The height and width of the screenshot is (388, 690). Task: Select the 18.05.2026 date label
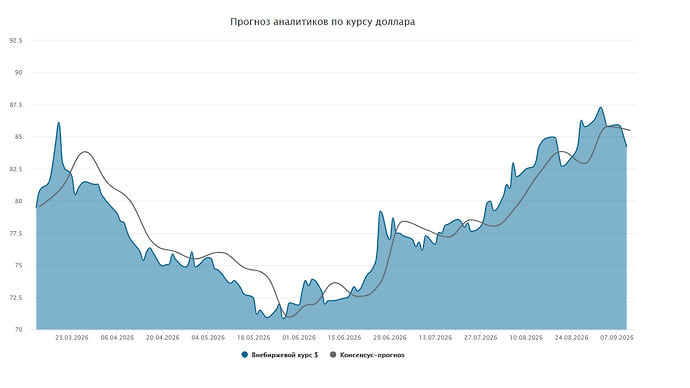253,338
